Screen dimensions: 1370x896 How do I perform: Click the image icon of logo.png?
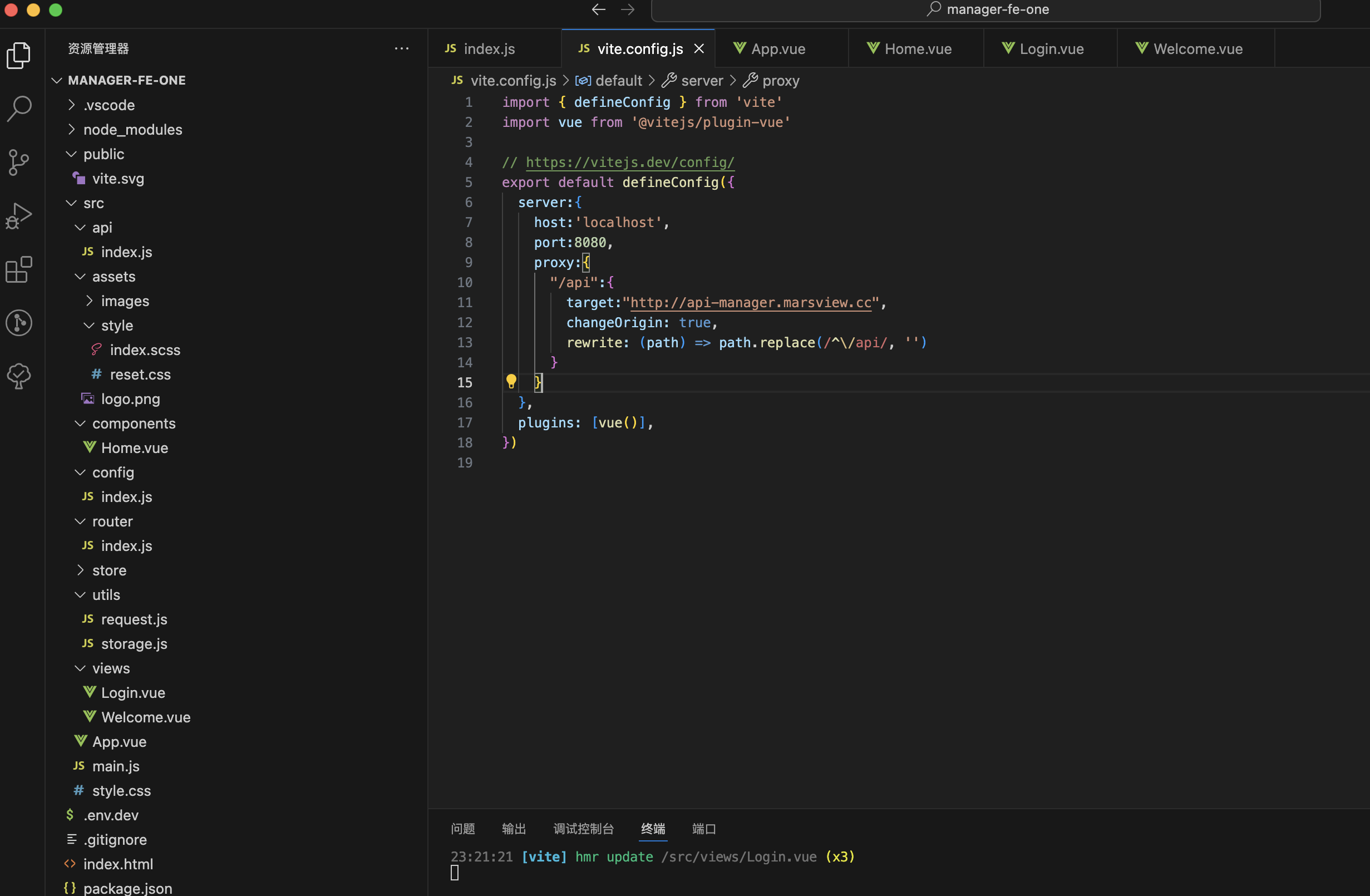tap(87, 398)
